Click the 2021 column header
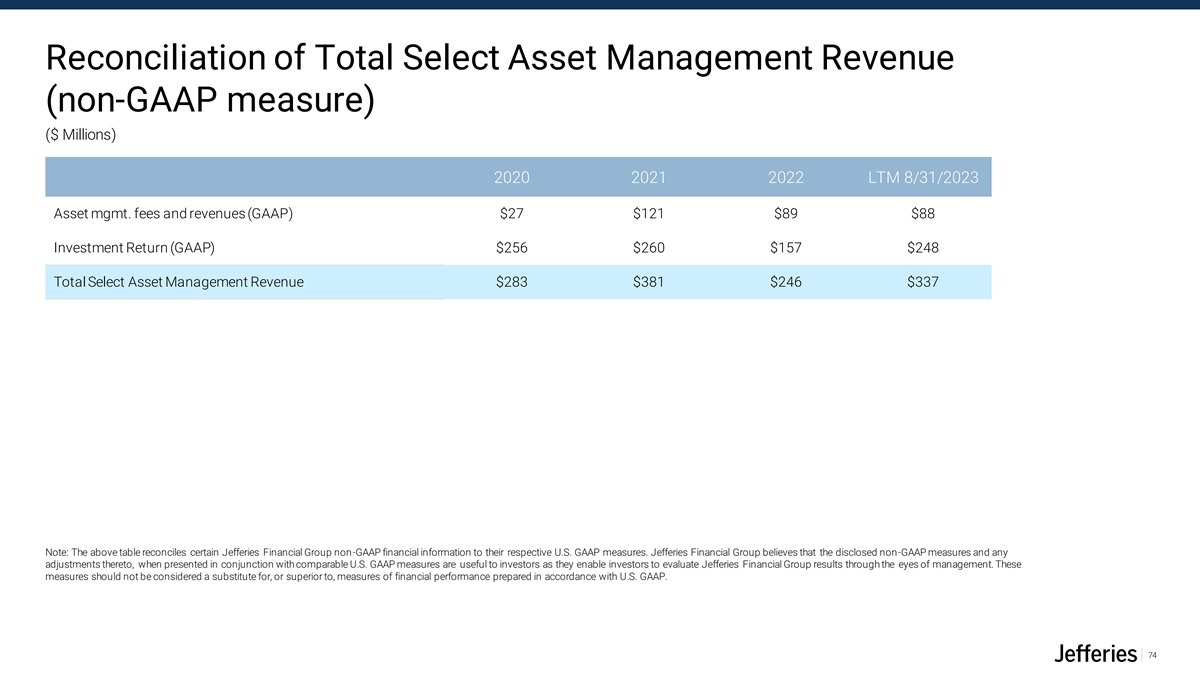This screenshot has height=675, width=1200. (649, 178)
